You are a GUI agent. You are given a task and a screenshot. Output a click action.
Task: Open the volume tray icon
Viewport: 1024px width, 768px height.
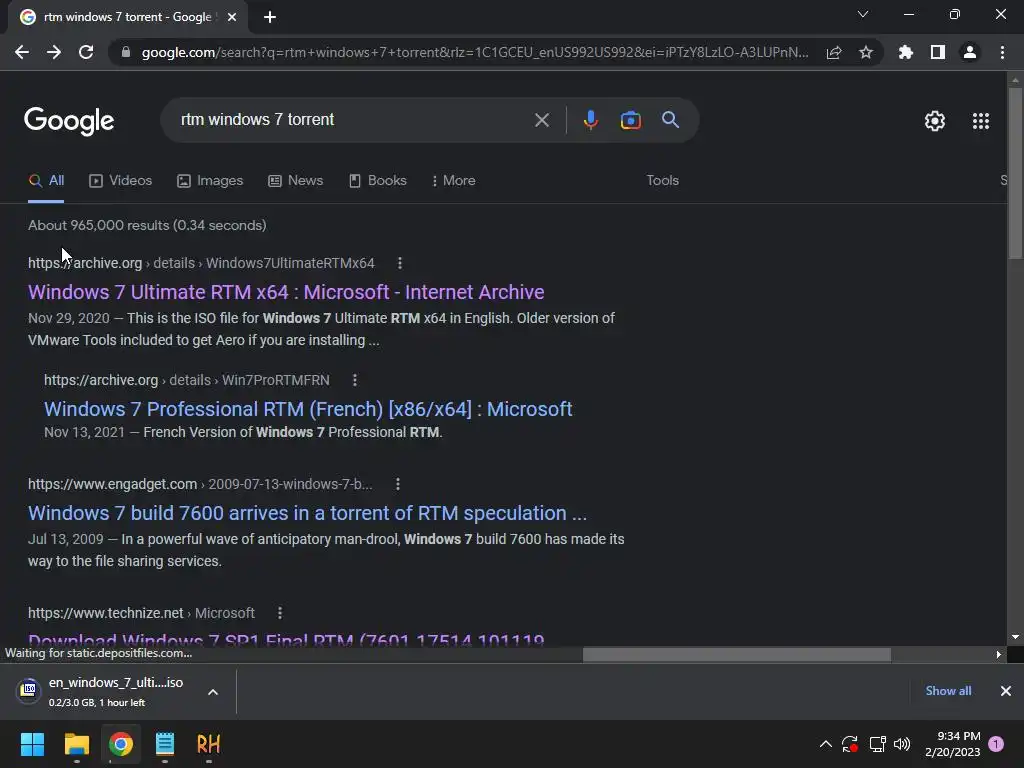click(902, 744)
